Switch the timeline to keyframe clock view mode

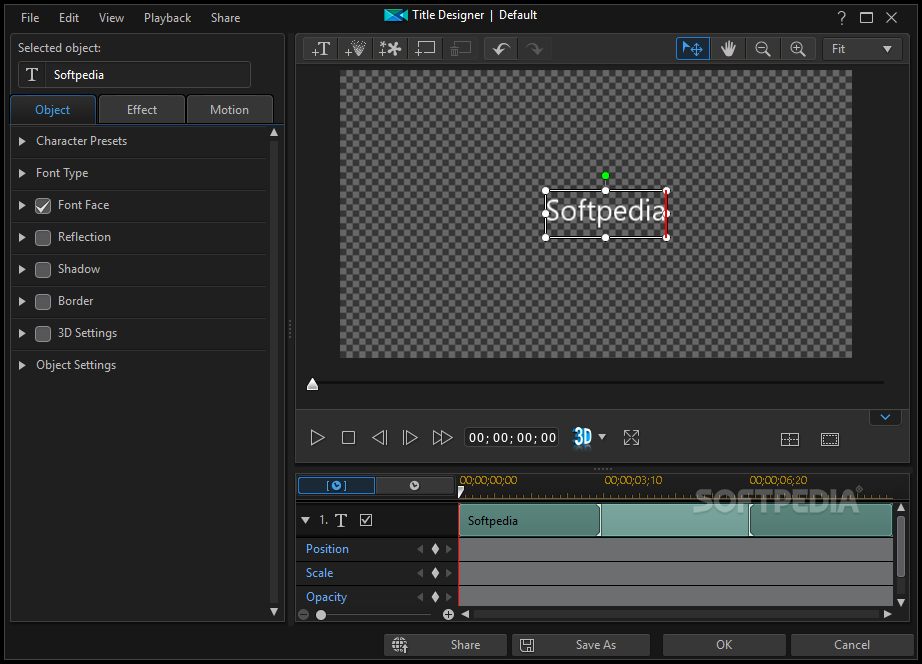pos(415,485)
